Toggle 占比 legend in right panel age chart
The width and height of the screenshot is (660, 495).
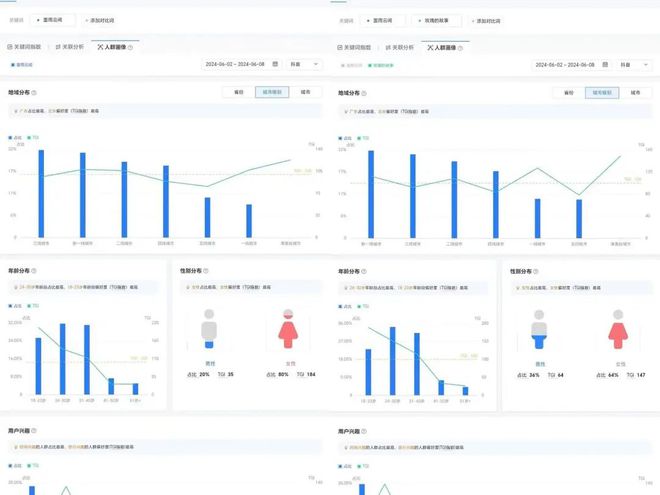[x=345, y=306]
